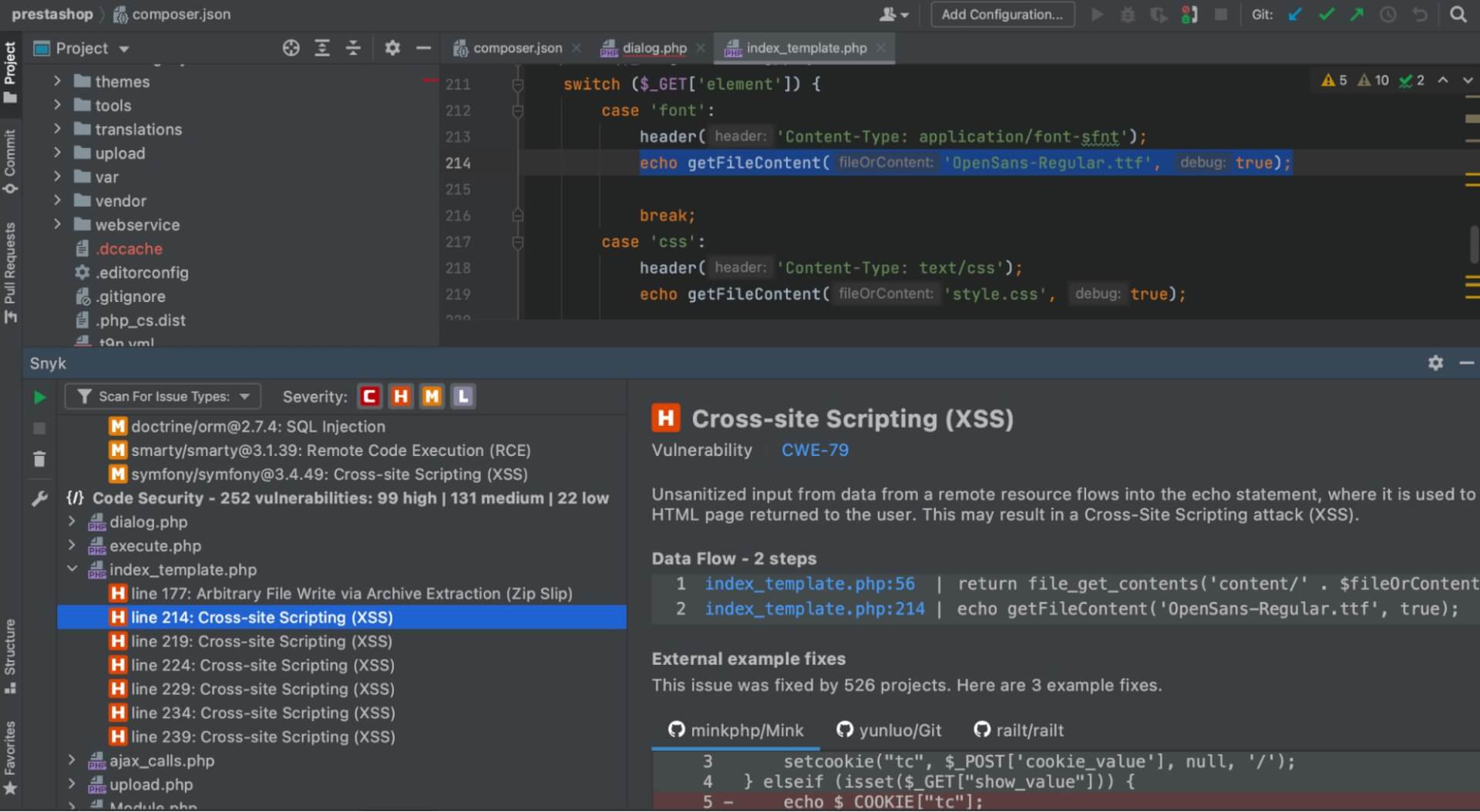Viewport: 1480px width, 812px height.
Task: Open composer.json in navigation bar breadcrumb
Action: 171,15
